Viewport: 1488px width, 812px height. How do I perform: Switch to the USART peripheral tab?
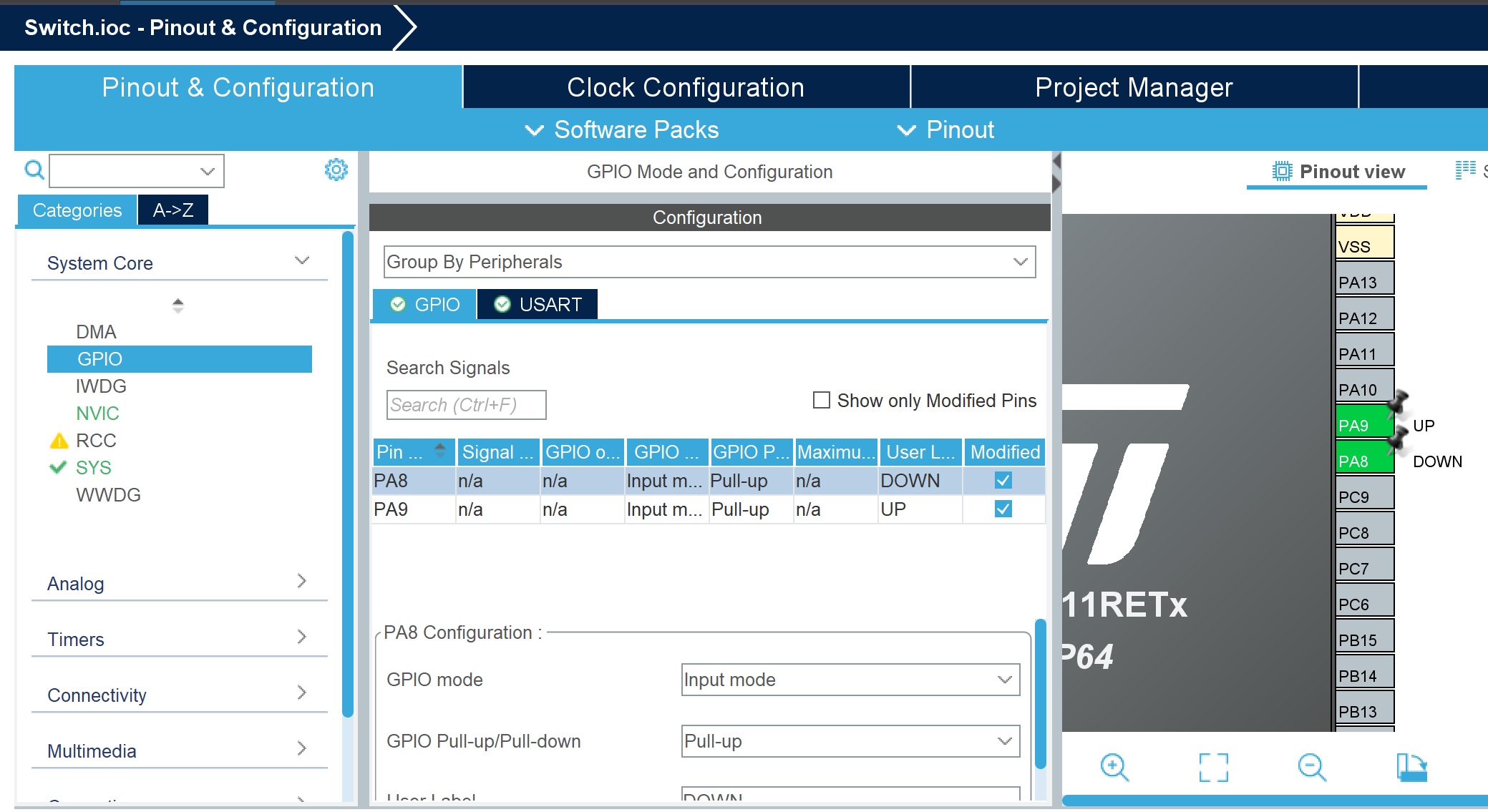coord(538,305)
